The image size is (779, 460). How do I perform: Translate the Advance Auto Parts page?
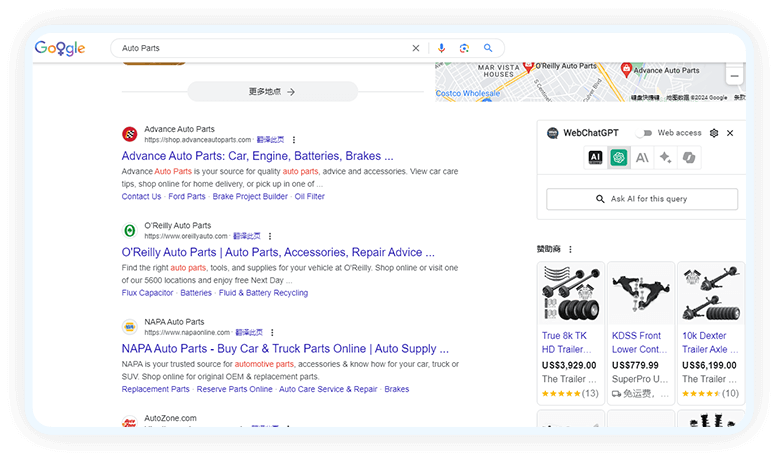tap(270, 140)
